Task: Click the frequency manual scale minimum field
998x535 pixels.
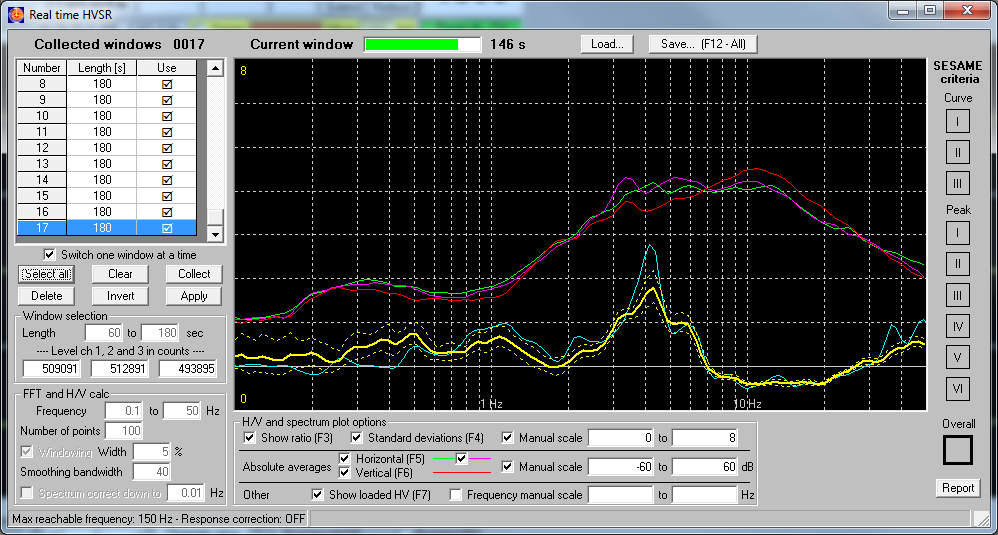Action: (x=621, y=494)
